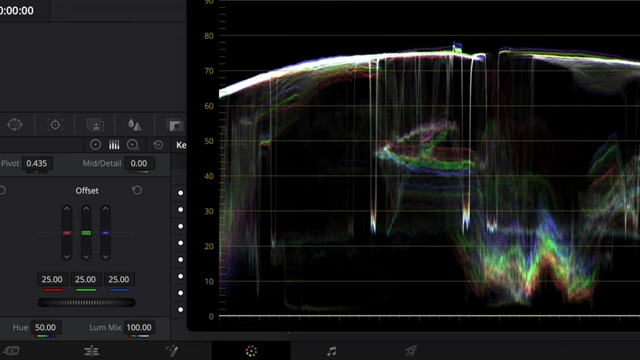
Task: Go to the Deliver page
Action: coord(411,351)
